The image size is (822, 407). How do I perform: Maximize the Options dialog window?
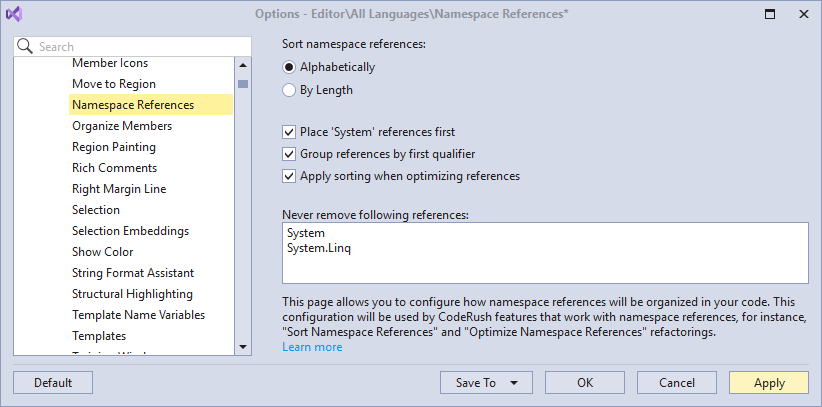[769, 15]
